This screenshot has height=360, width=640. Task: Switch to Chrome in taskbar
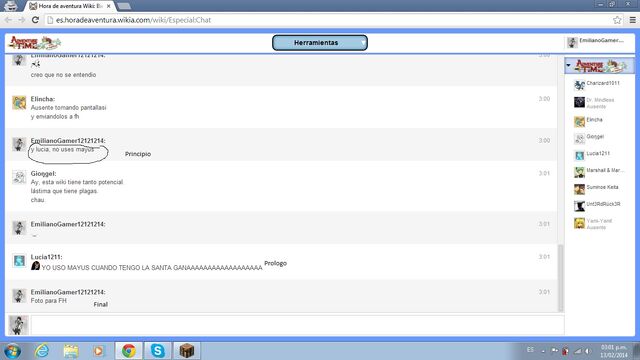(x=129, y=351)
